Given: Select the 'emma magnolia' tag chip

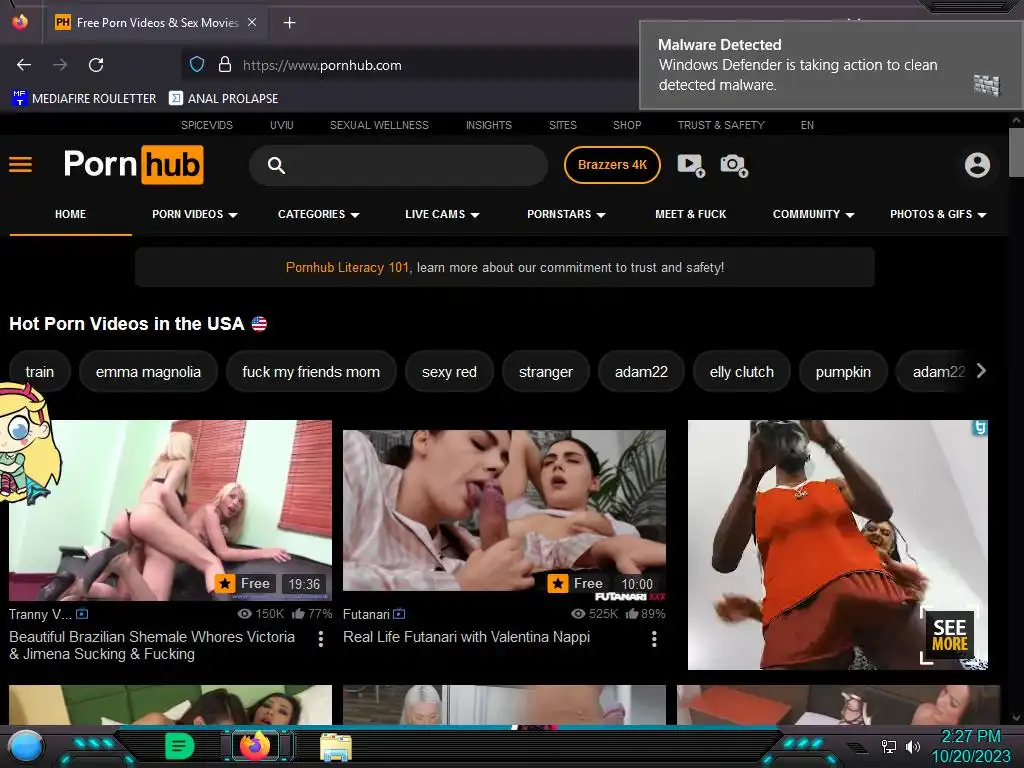Looking at the screenshot, I should coord(148,372).
